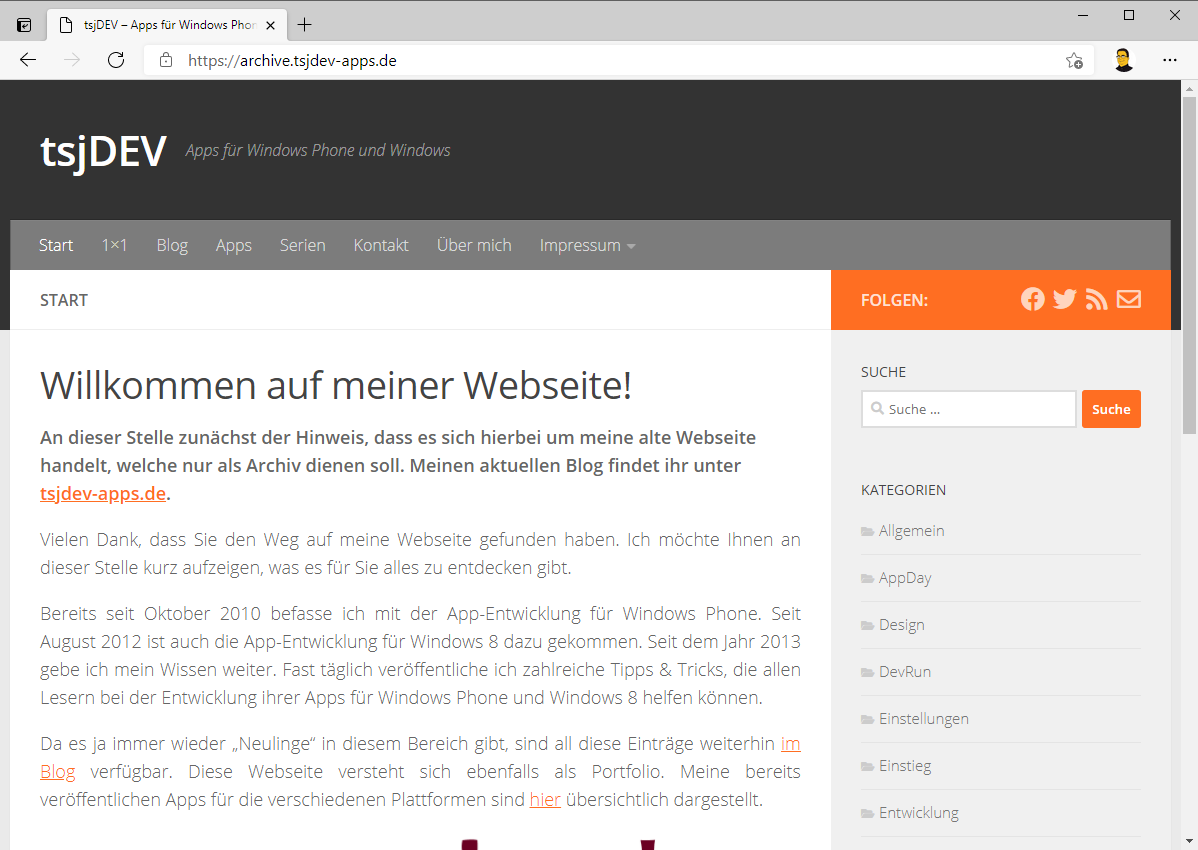
Task: Open the Twitter follow icon
Action: 1064,299
